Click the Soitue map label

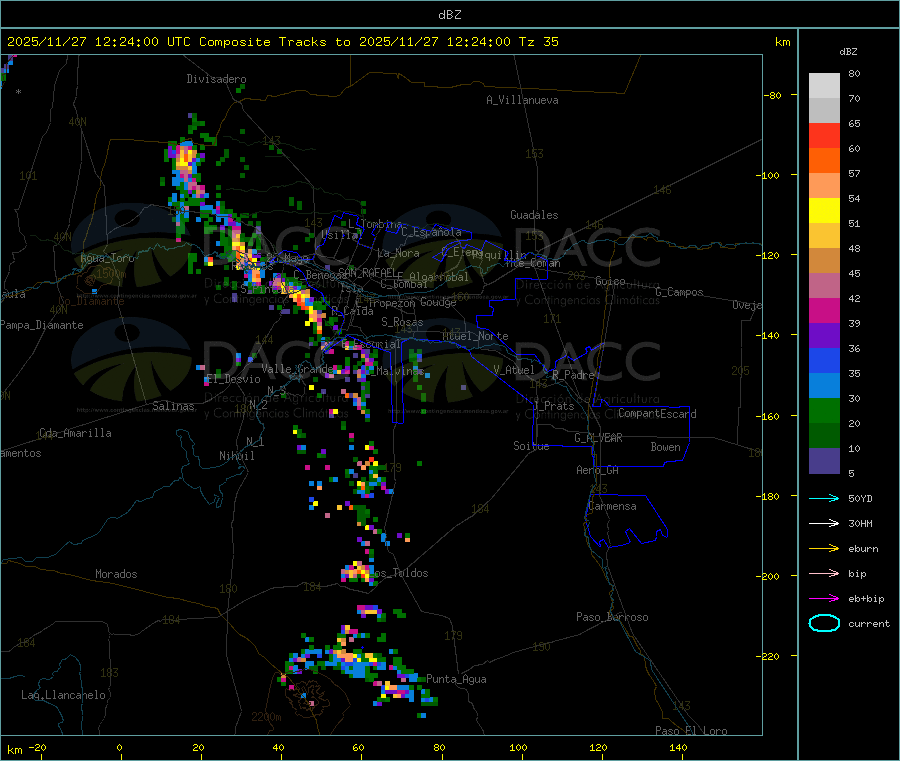coord(531,446)
